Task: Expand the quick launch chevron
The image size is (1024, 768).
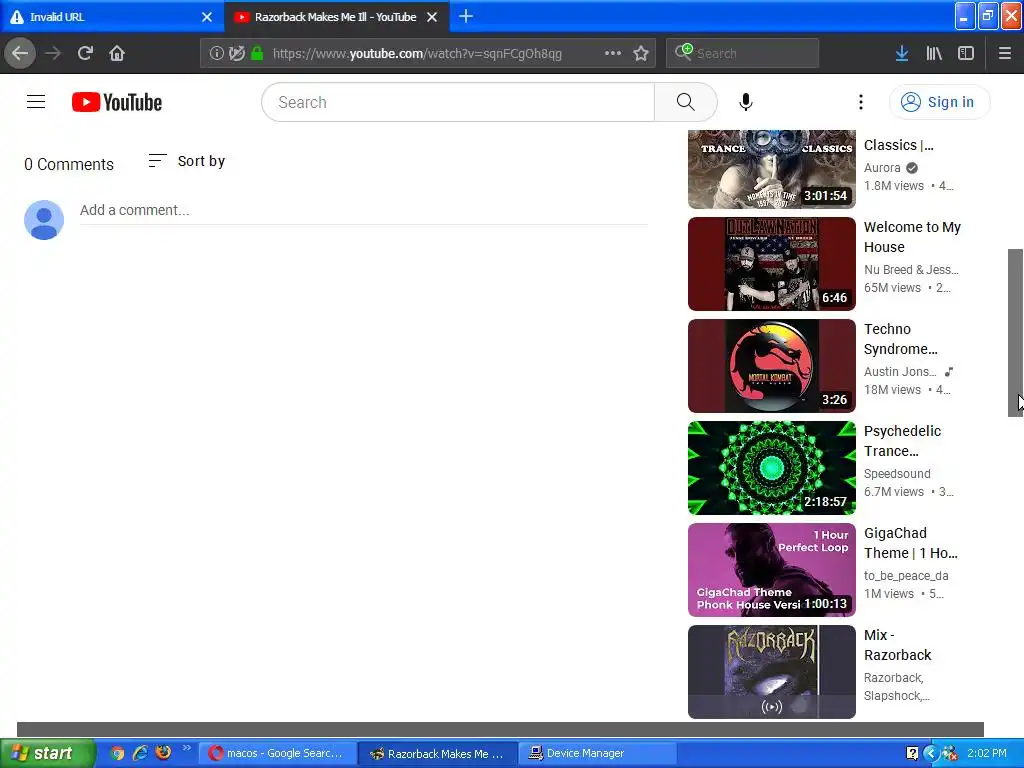Action: (x=187, y=748)
